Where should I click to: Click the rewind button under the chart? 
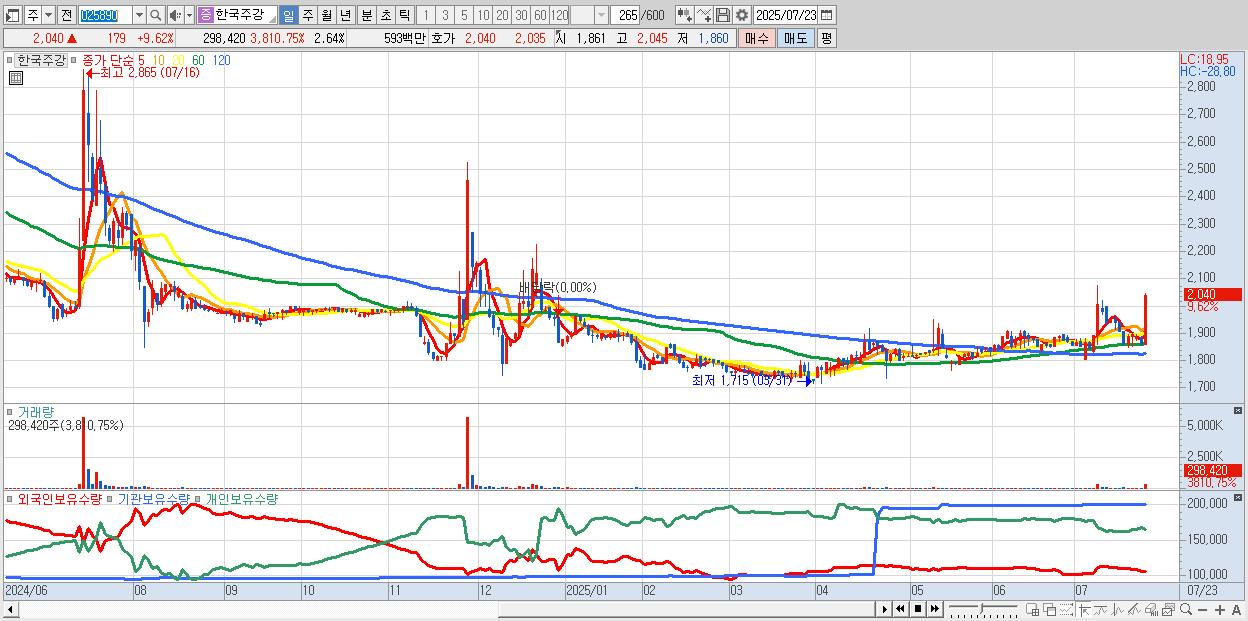900,609
